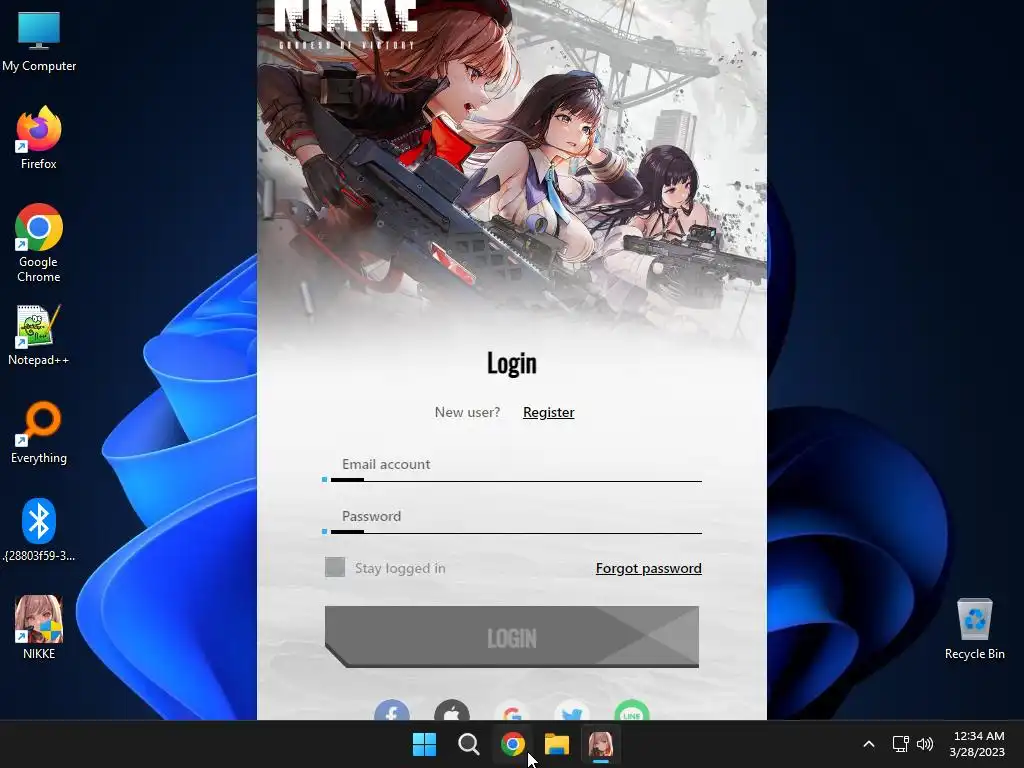Launch NIKKE from the desktop shortcut
1024x768 pixels.
pos(39,628)
